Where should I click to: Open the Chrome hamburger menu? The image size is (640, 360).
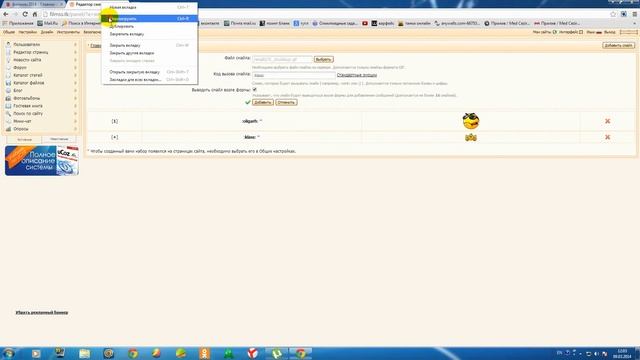pyautogui.click(x=635, y=14)
